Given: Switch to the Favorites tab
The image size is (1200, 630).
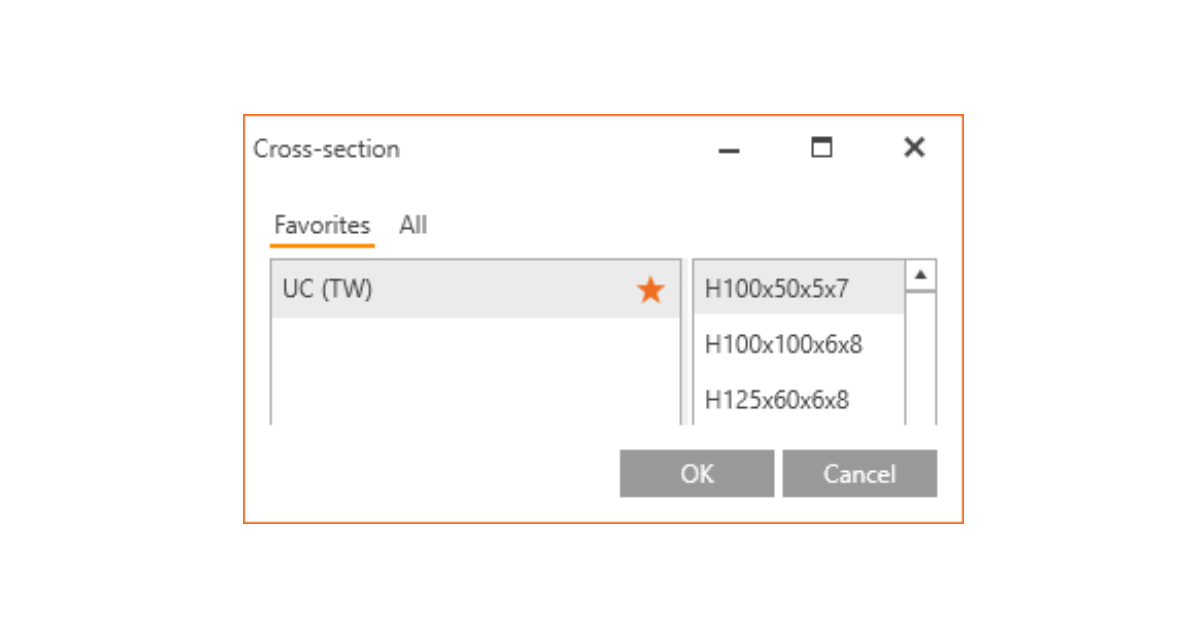Looking at the screenshot, I should pos(322,225).
